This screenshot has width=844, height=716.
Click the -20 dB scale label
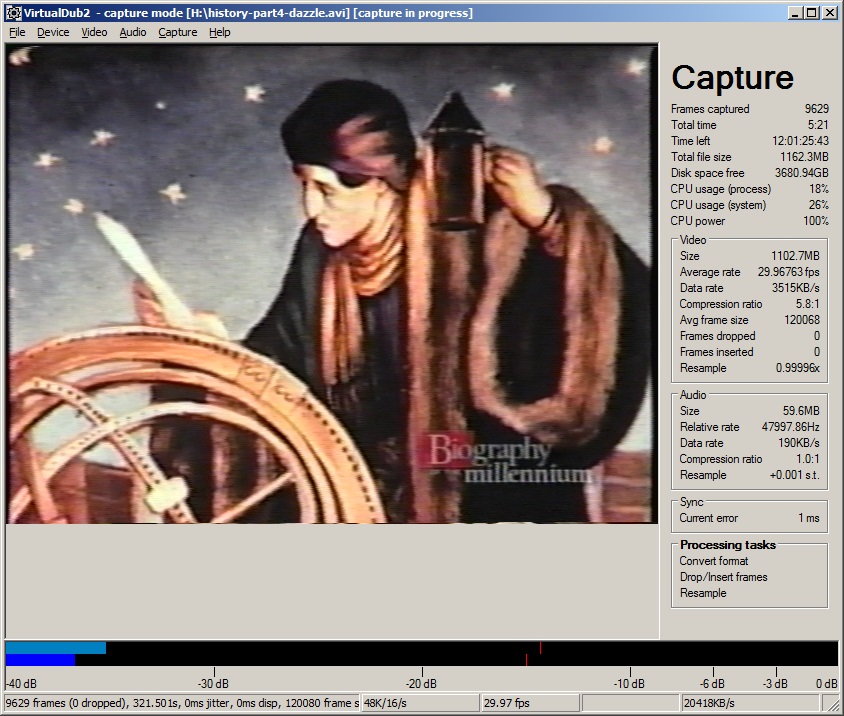pyautogui.click(x=421, y=684)
